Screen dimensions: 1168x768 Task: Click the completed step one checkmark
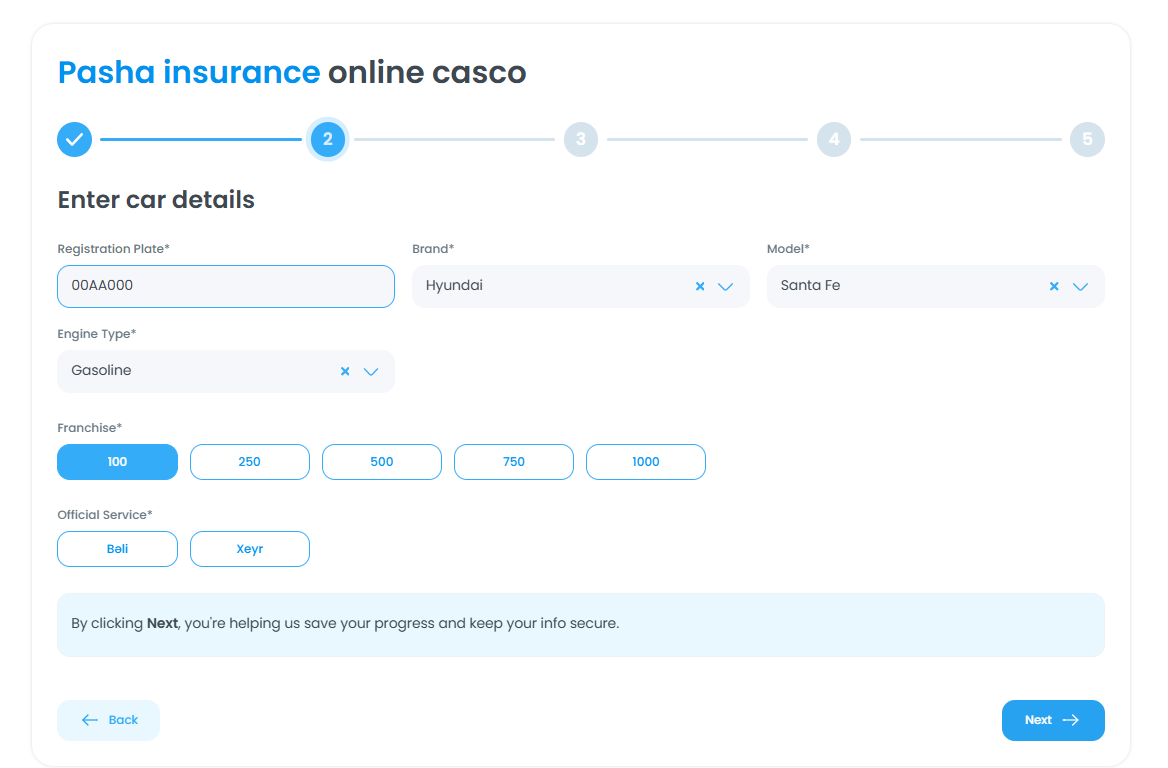tap(74, 140)
